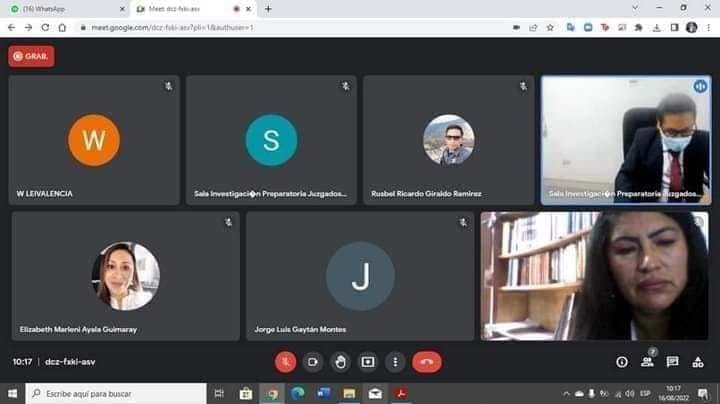Image resolution: width=720 pixels, height=404 pixels.
Task: Raise your hand in the meeting
Action: pyautogui.click(x=341, y=362)
